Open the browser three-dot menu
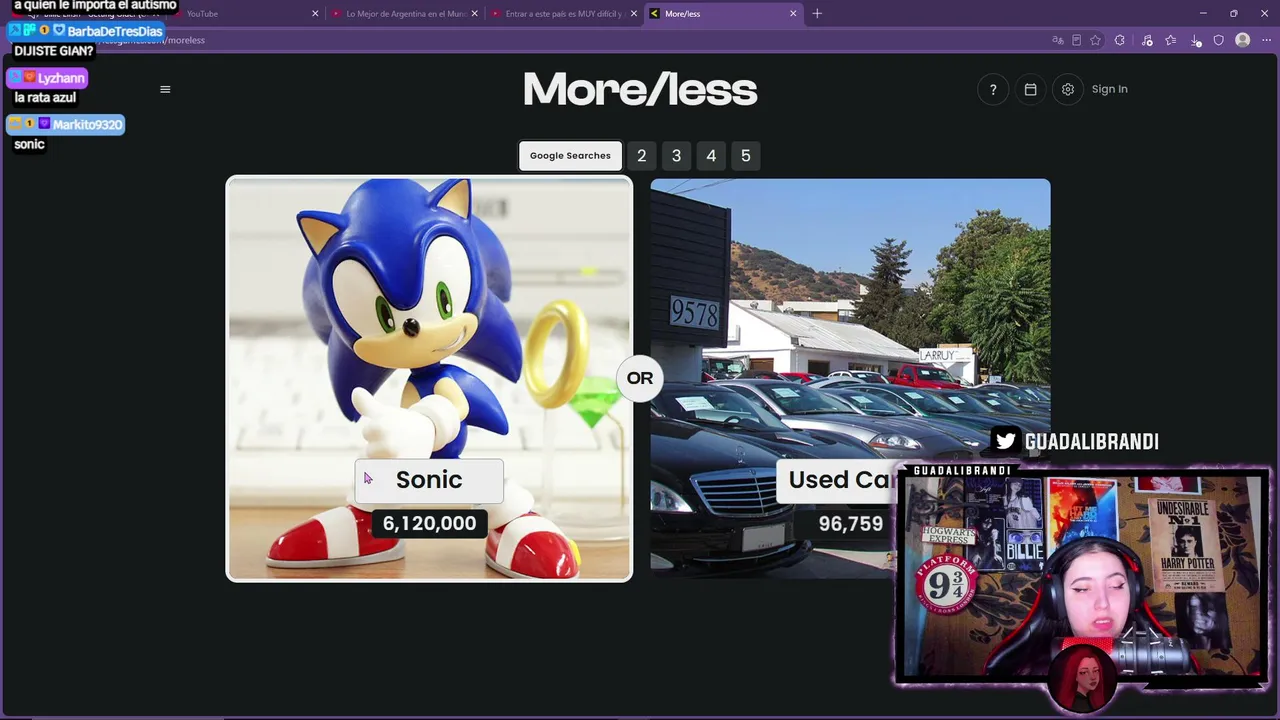Viewport: 1280px width, 720px height. tap(1265, 40)
